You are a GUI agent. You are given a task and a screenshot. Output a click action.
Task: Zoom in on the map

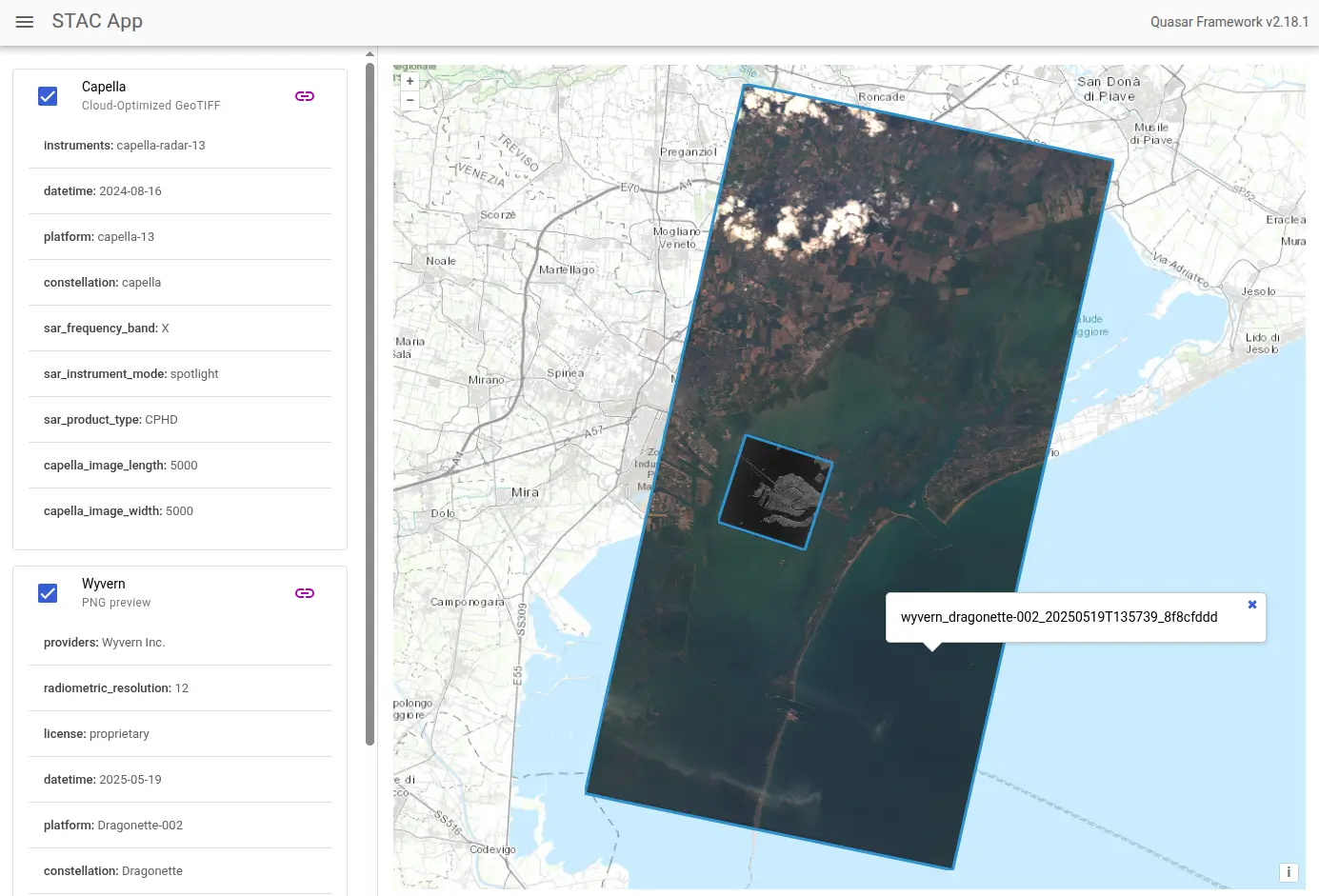410,82
